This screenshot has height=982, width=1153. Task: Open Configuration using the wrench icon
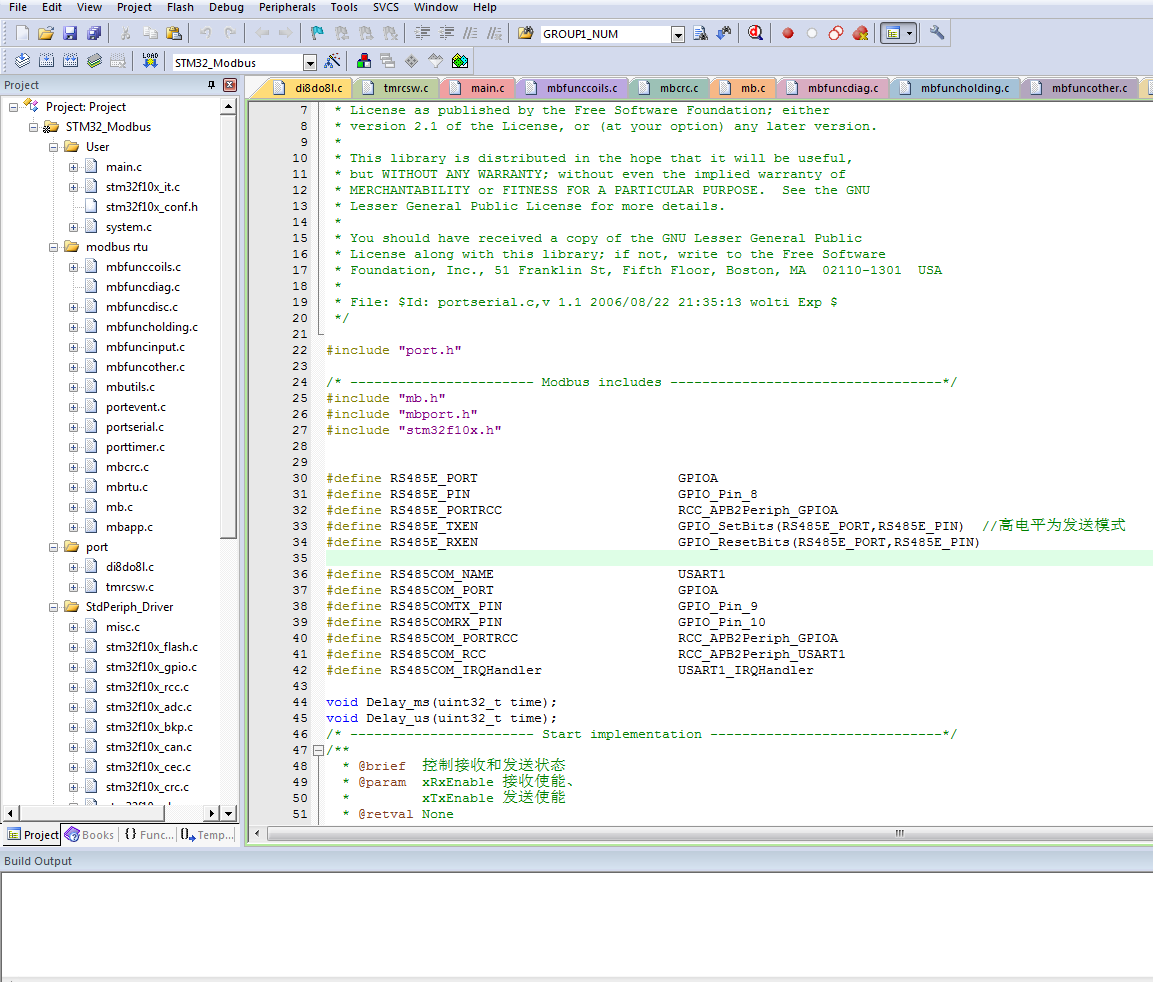(936, 32)
